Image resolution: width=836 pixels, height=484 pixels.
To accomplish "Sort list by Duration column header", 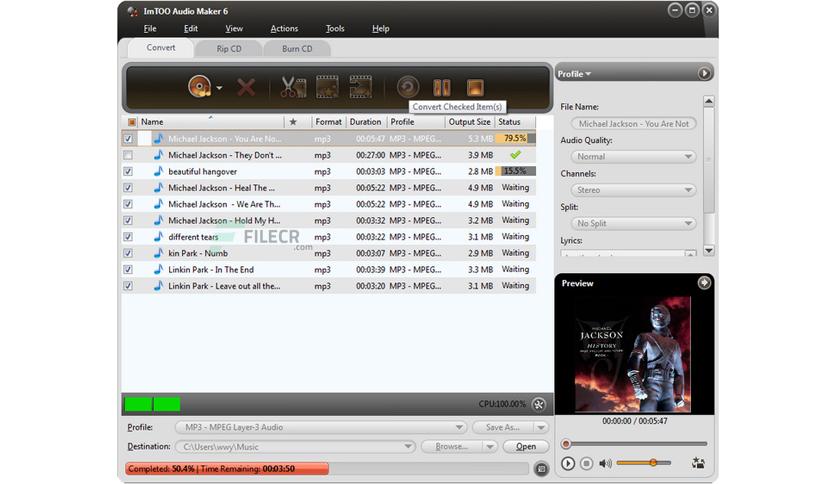I will (x=365, y=122).
